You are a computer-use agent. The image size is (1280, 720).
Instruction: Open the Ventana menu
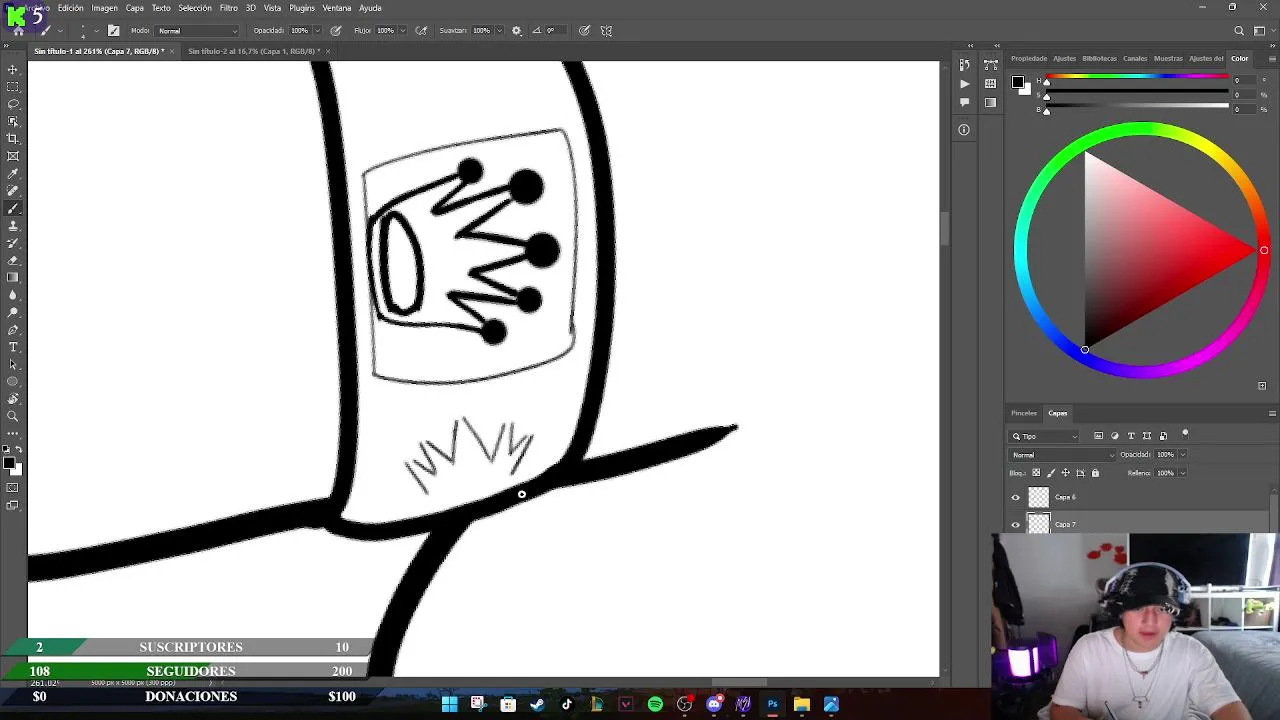(x=337, y=8)
